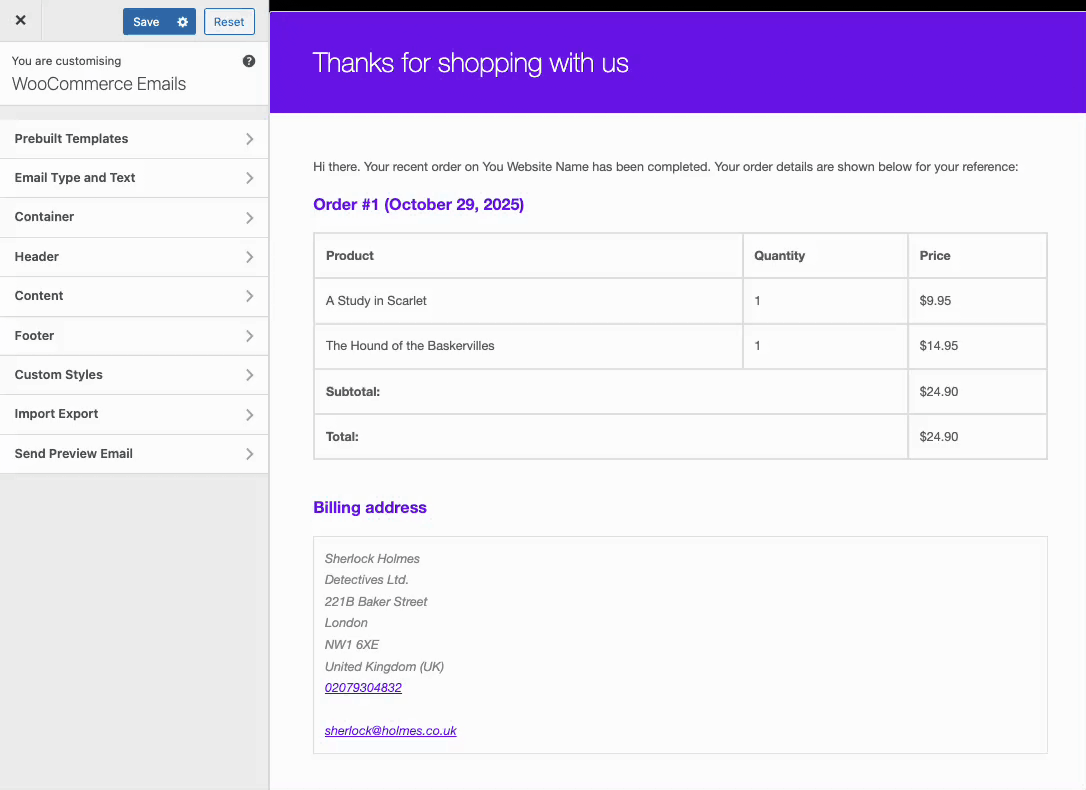Exit the customizer via the X icon
Screen dimensions: 1086x790
(20, 20)
